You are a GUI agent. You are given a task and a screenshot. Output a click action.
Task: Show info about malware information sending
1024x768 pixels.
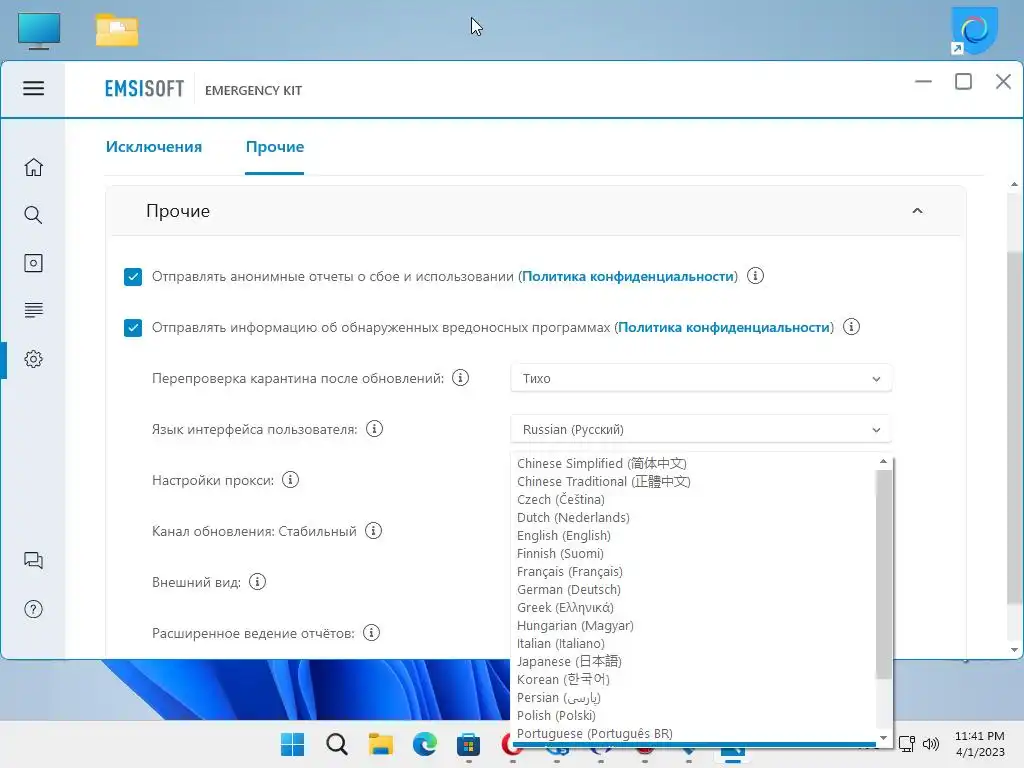coord(851,327)
